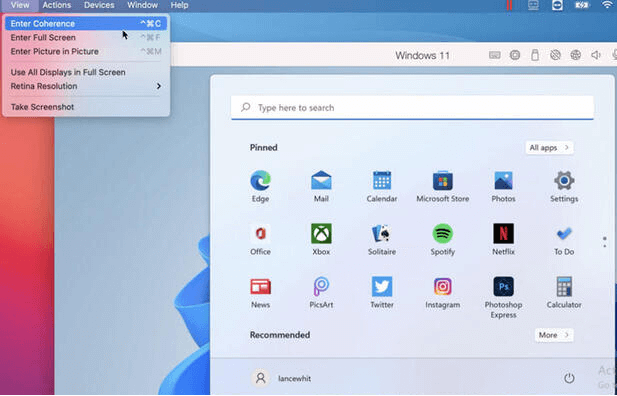Click the USB device icon in Parallels toolbar
Viewport: 617px width, 396px height.
535,55
